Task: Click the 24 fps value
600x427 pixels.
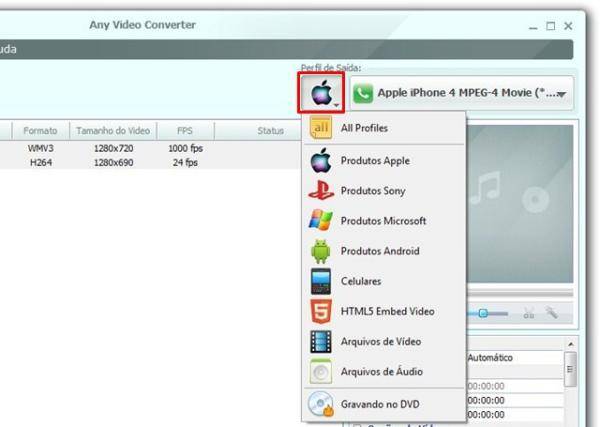Action: (x=185, y=163)
